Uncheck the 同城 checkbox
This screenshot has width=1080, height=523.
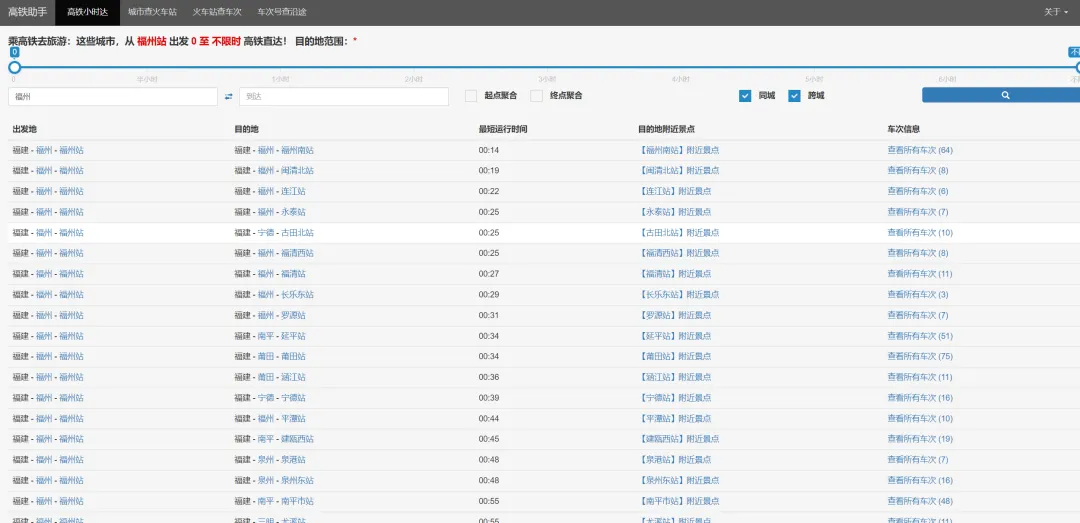(x=745, y=96)
